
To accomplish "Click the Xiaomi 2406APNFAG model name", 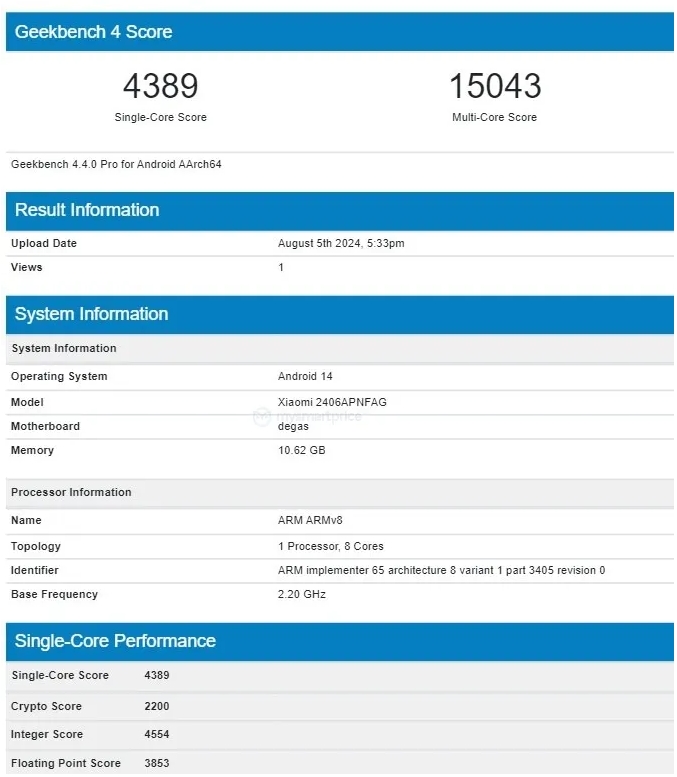I will pyautogui.click(x=332, y=402).
